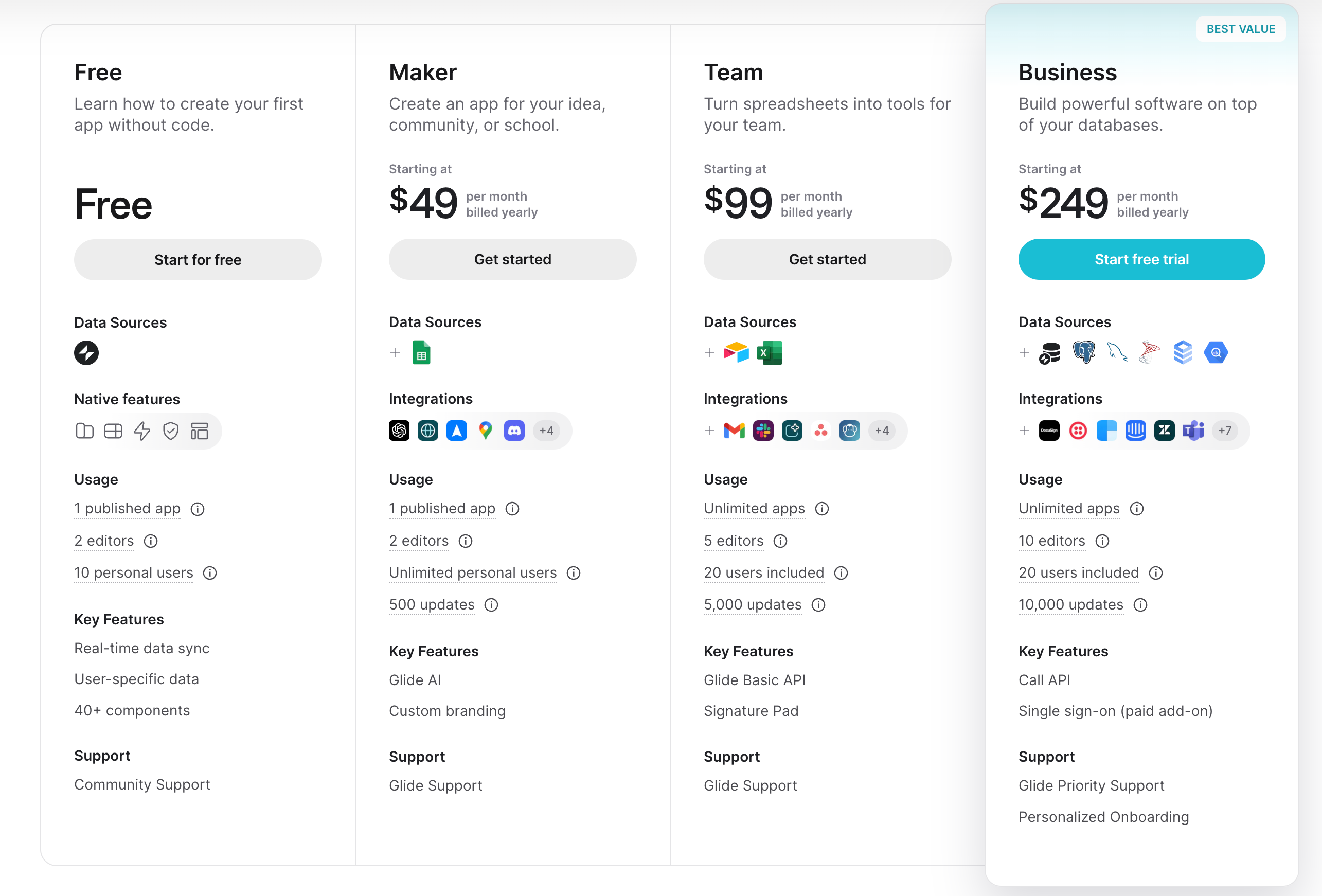Select the OpenAI integration icon under Maker

[399, 431]
